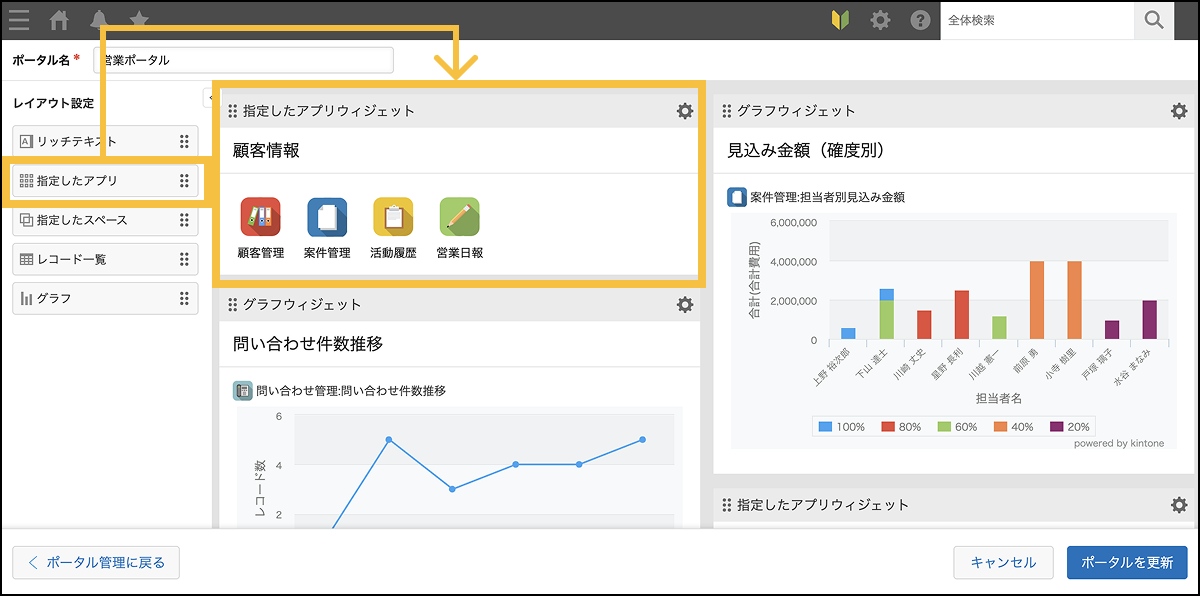Click ポータルを更新 button

coord(1127,562)
